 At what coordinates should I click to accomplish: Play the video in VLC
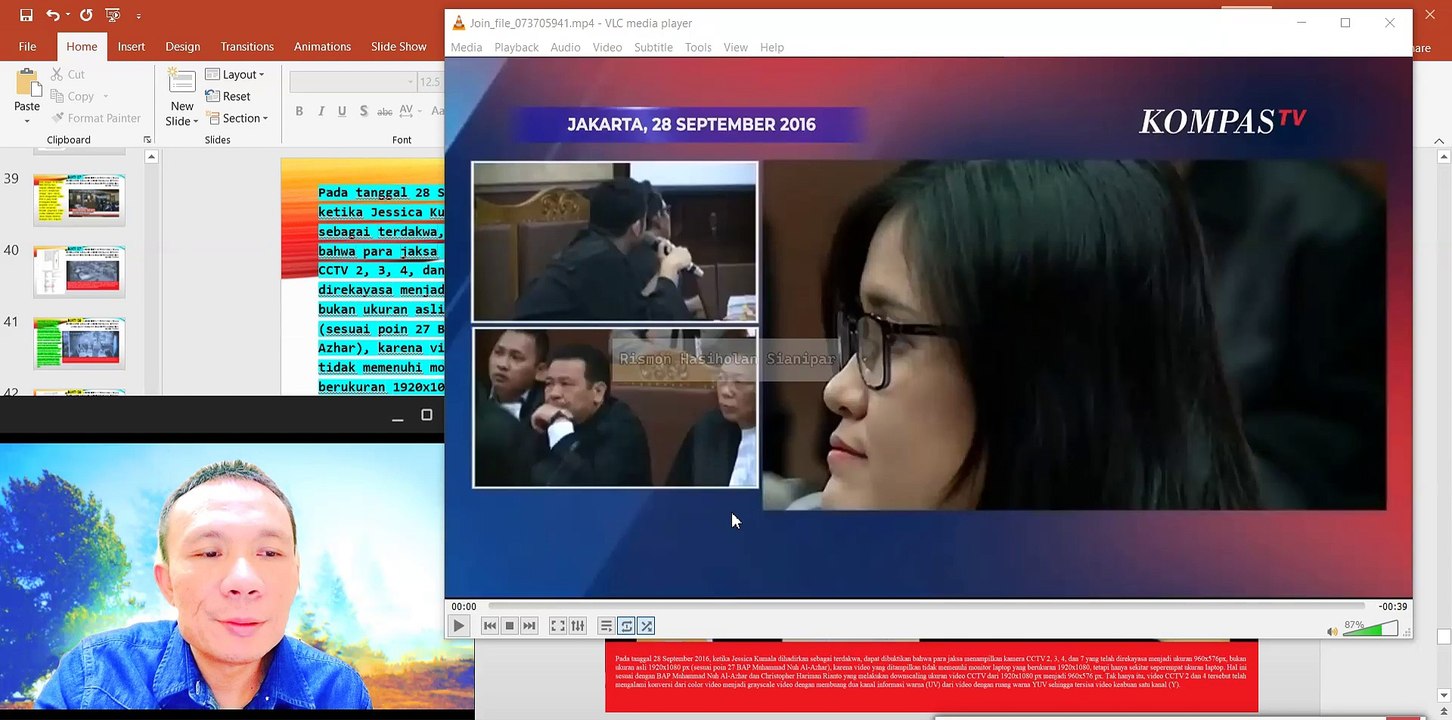coord(458,626)
